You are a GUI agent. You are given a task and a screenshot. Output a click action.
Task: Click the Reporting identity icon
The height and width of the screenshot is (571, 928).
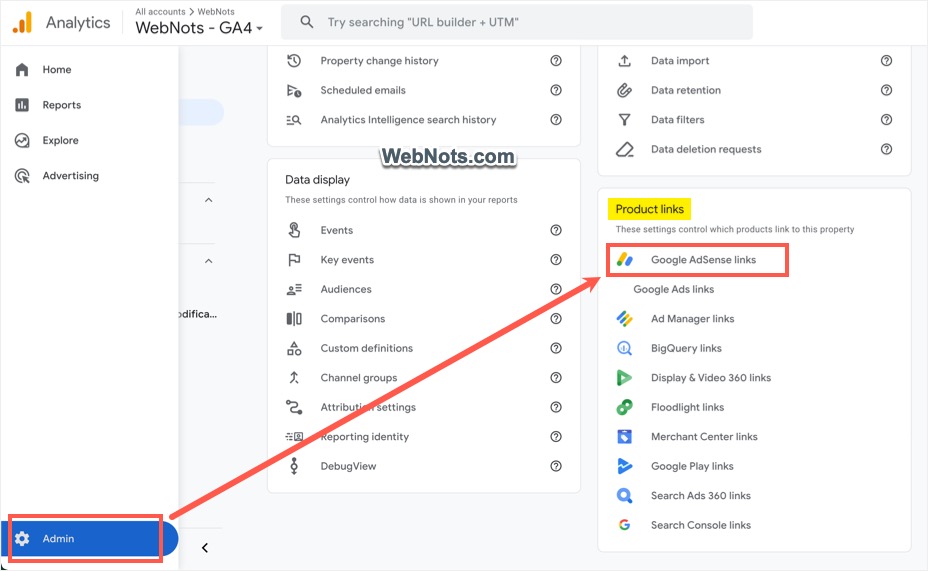tap(294, 437)
